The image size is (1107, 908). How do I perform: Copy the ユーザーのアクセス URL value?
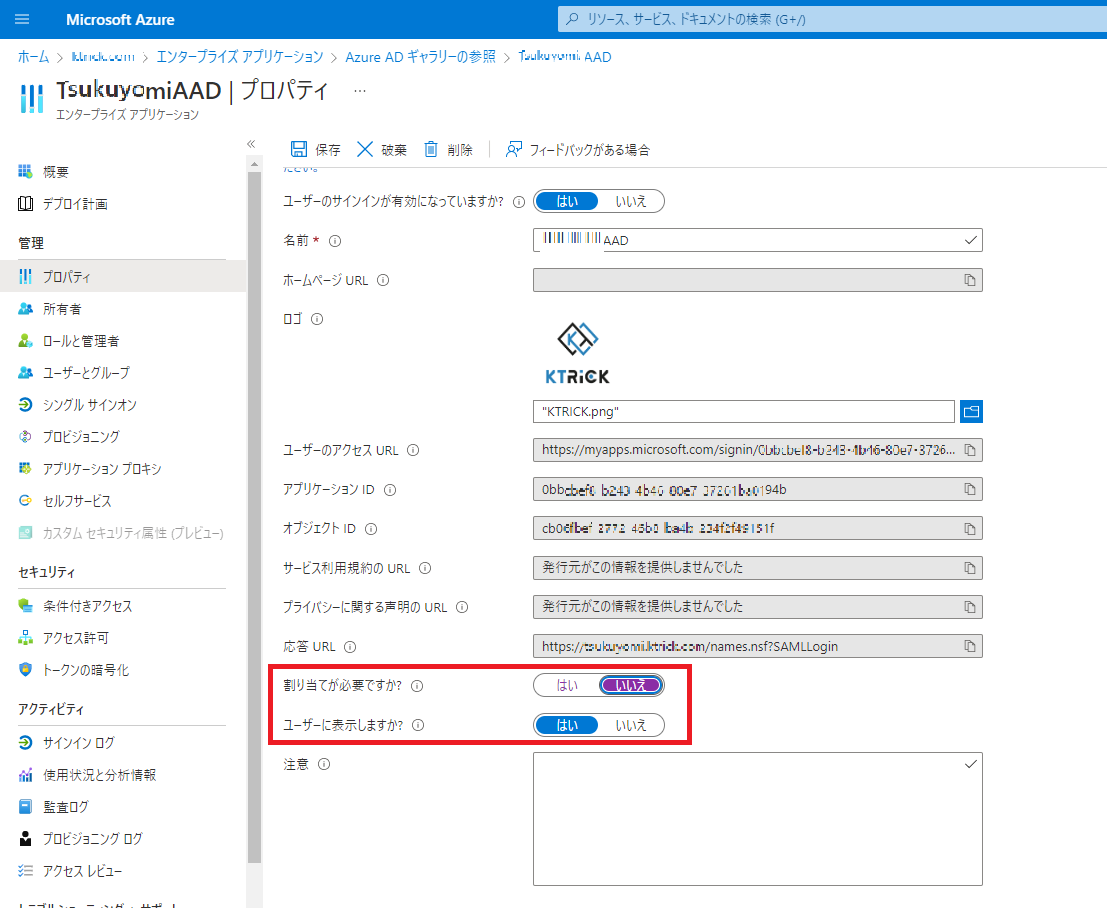(970, 450)
